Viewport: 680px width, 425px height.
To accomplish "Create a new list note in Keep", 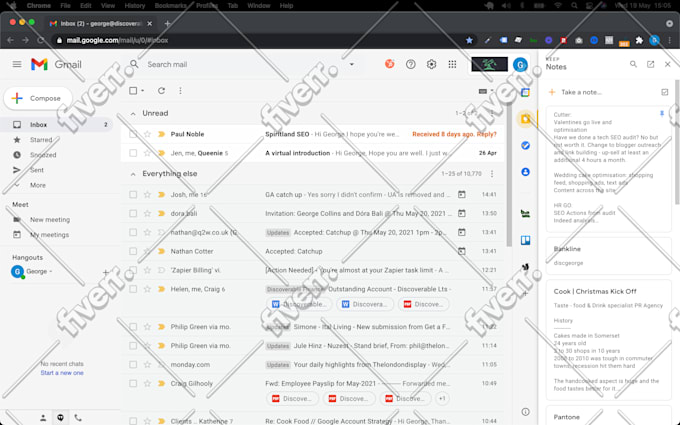I will 664,92.
